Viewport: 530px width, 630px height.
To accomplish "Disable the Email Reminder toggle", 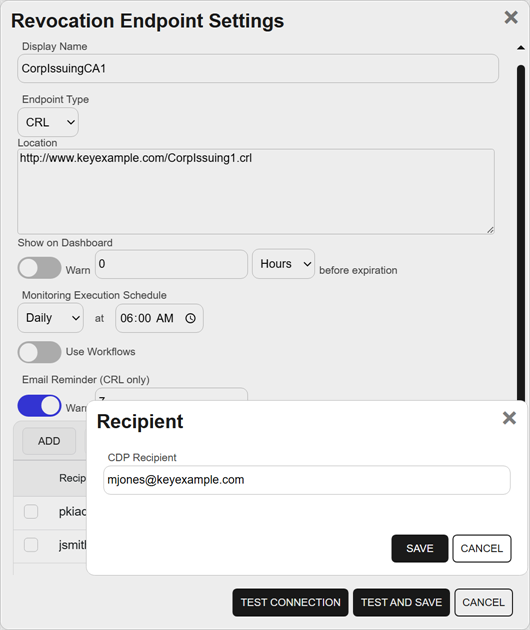I will pyautogui.click(x=39, y=406).
